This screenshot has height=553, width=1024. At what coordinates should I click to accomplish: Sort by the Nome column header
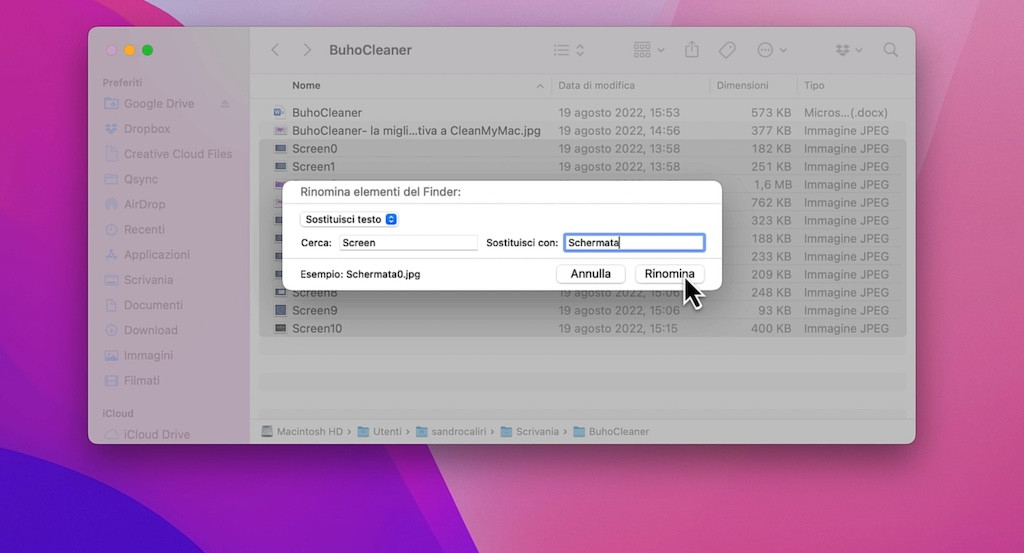[306, 86]
